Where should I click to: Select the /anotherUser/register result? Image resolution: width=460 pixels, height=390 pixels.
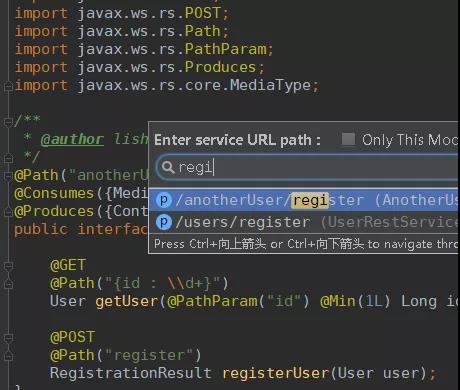(x=304, y=200)
